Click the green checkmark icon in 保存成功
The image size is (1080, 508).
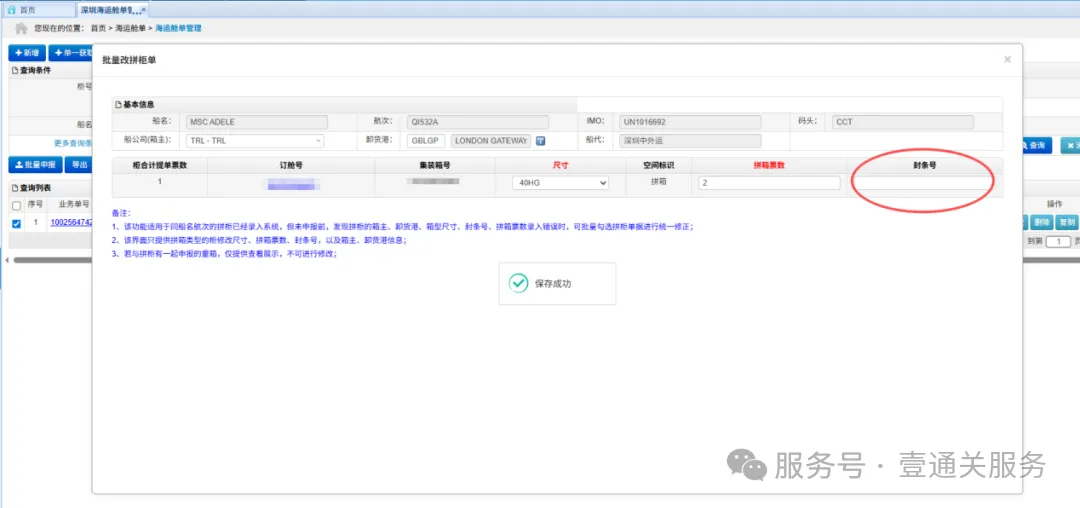518,283
